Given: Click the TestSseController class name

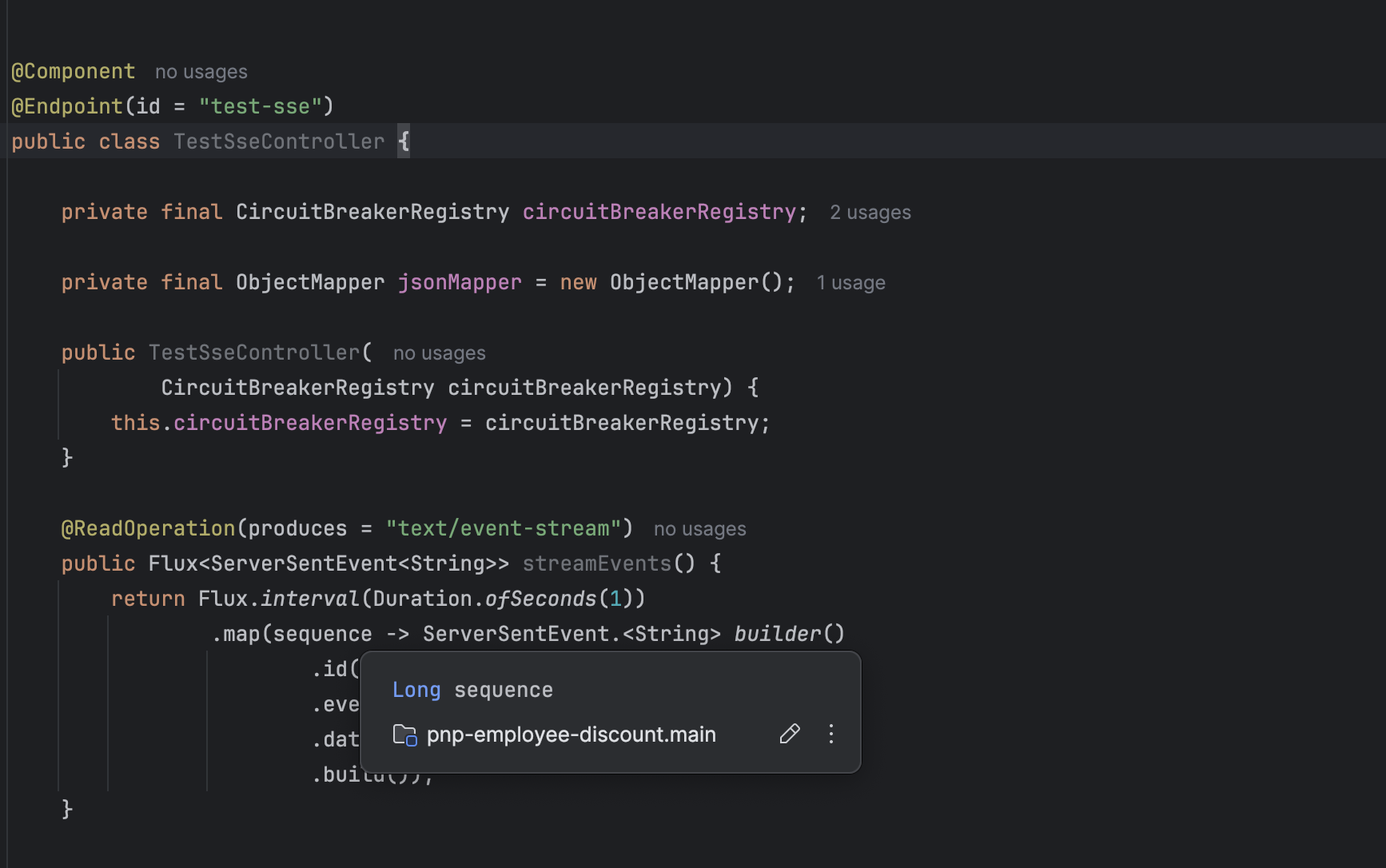Looking at the screenshot, I should tap(279, 141).
